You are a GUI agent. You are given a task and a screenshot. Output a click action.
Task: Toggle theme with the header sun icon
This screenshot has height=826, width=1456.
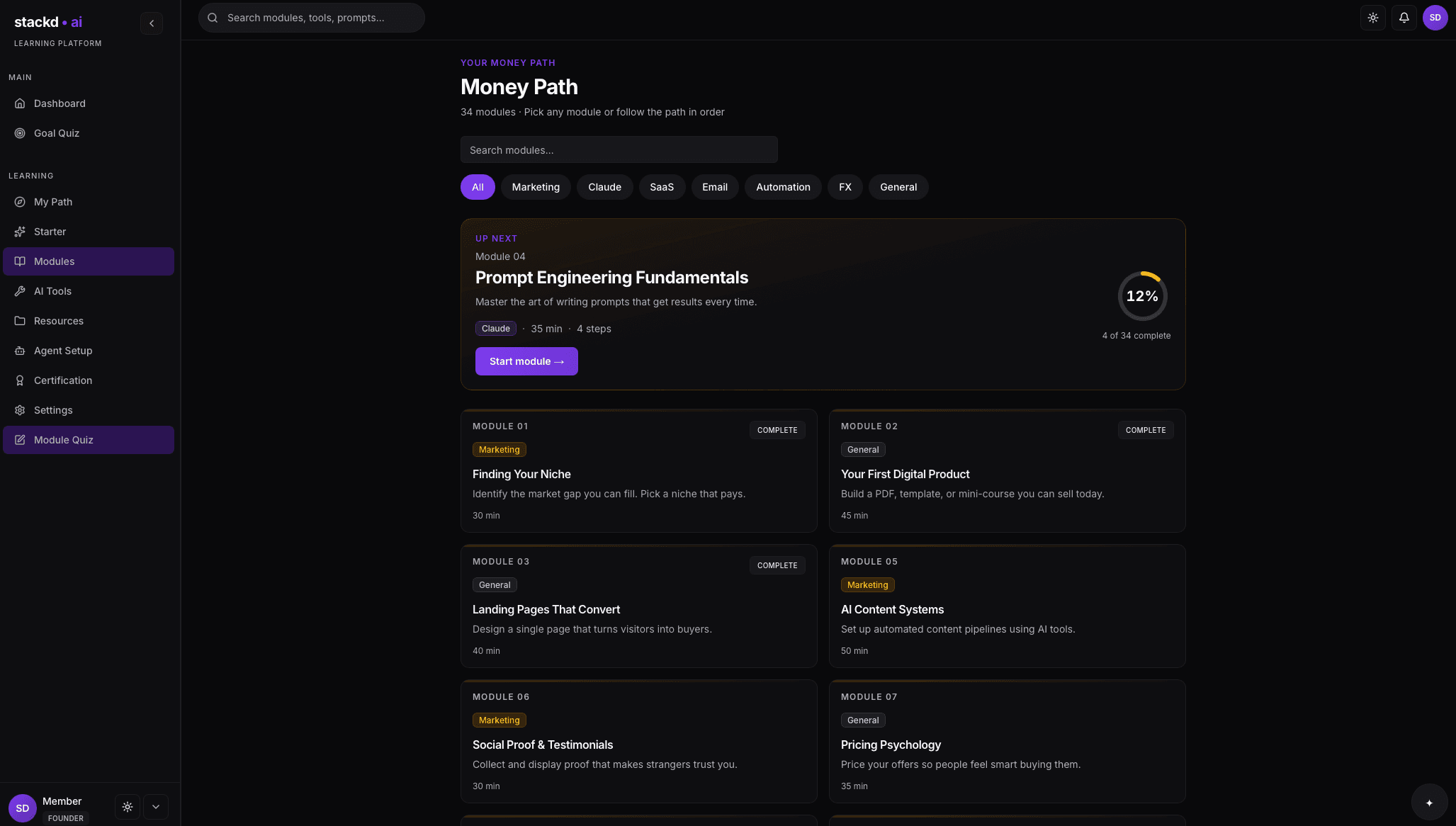click(x=1373, y=18)
